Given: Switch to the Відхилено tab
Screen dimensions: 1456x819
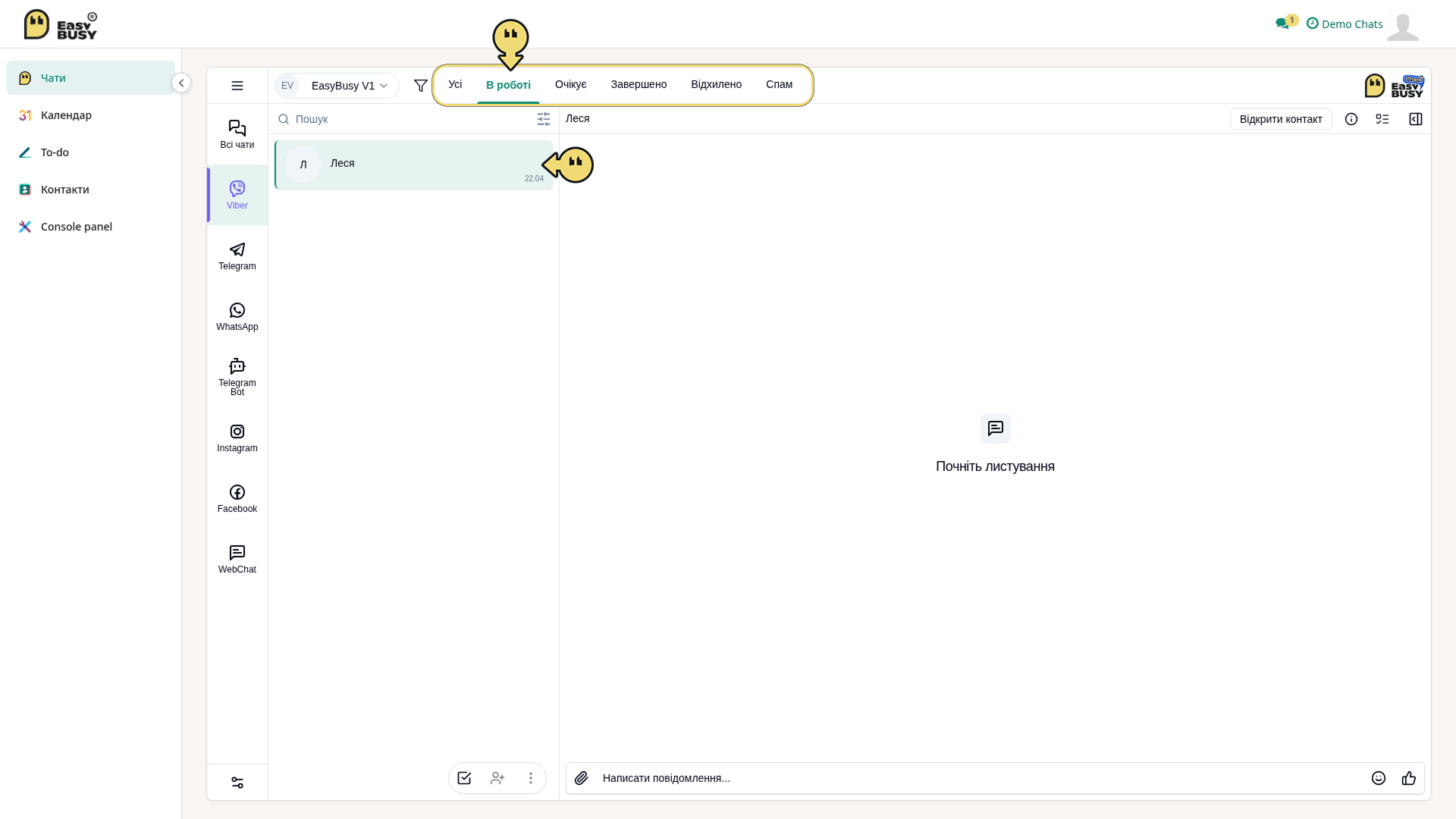Looking at the screenshot, I should click(x=717, y=84).
